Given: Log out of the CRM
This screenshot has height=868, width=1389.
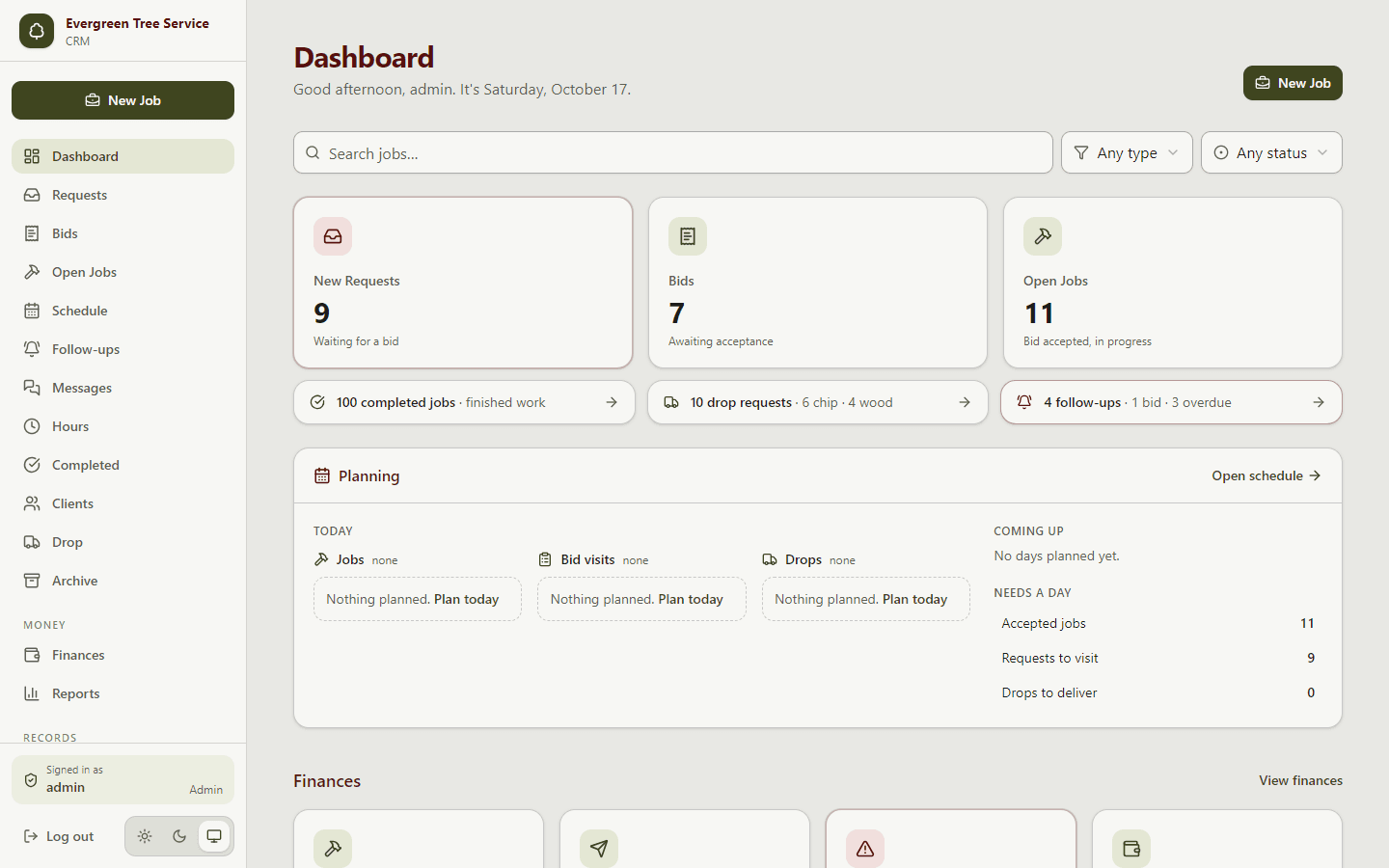Looking at the screenshot, I should point(59,836).
